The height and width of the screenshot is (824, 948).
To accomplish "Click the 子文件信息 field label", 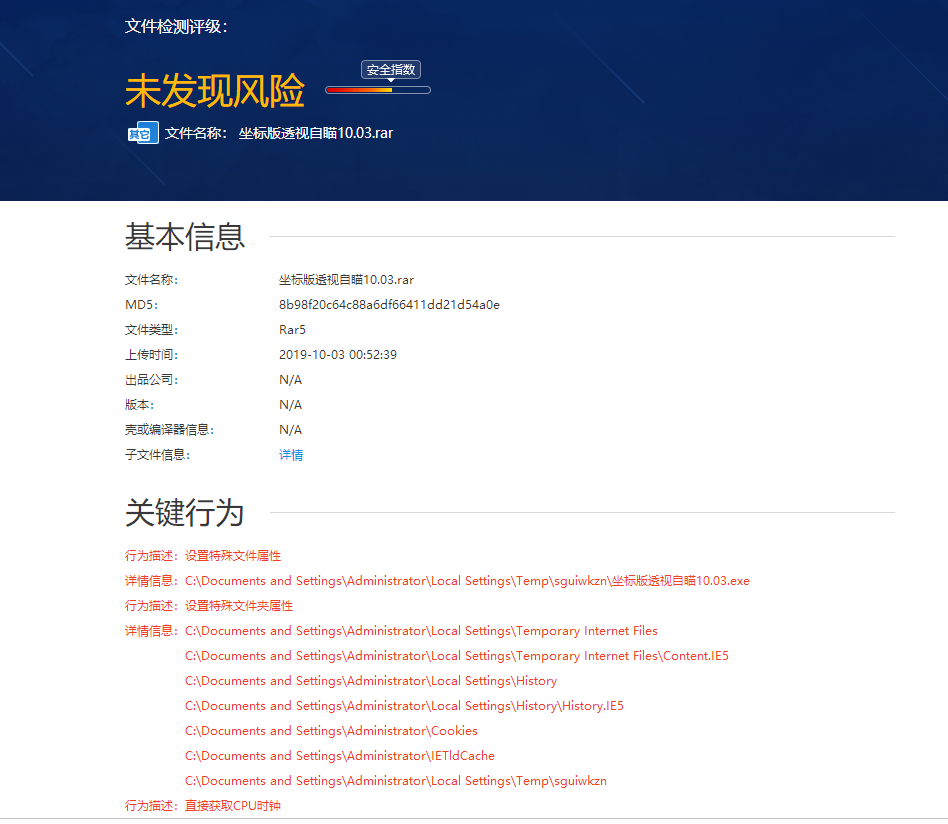I will tap(157, 455).
